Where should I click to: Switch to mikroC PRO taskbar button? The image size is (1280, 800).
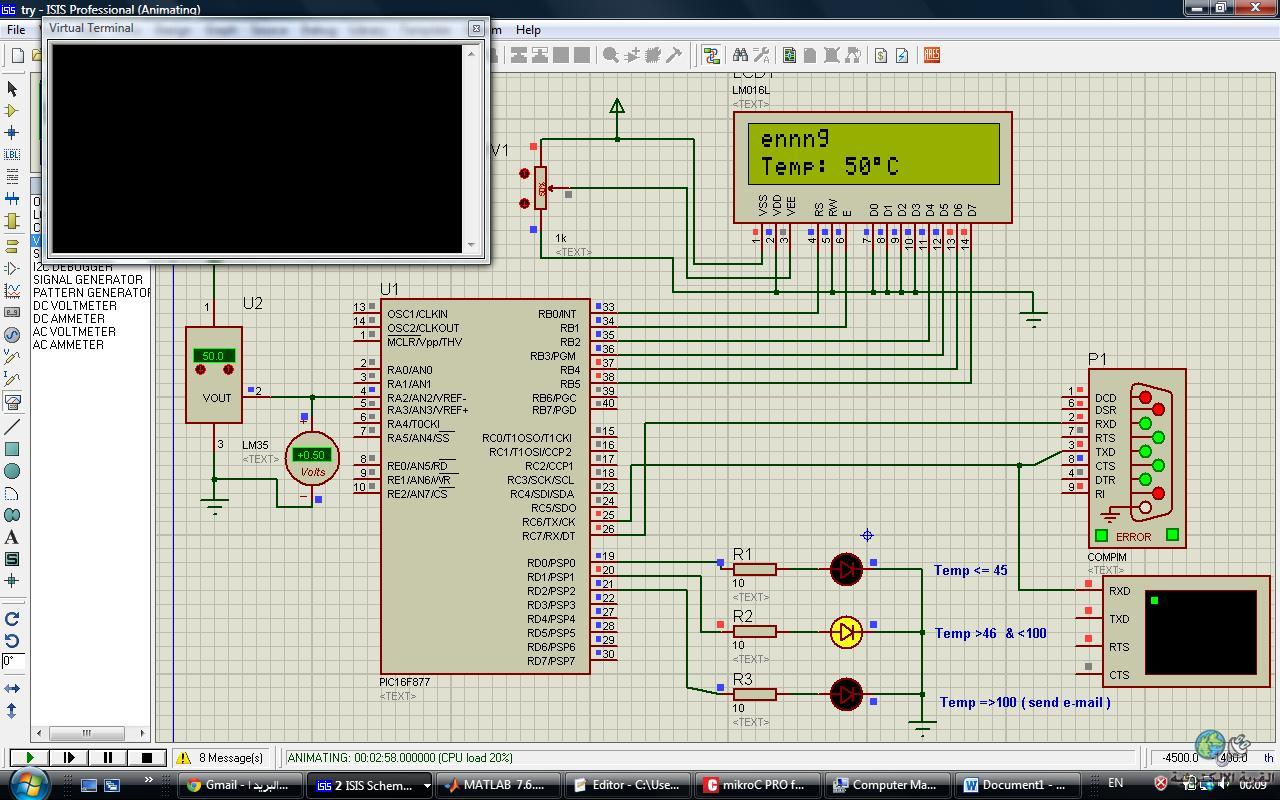[757, 785]
